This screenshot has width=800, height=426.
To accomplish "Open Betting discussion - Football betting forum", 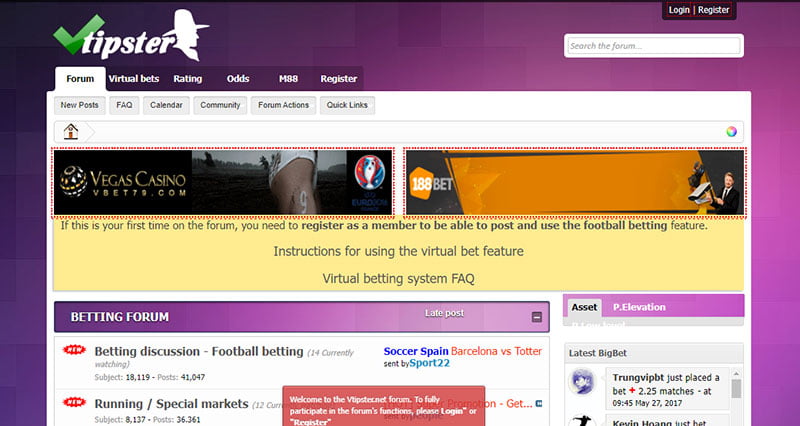I will [x=199, y=352].
